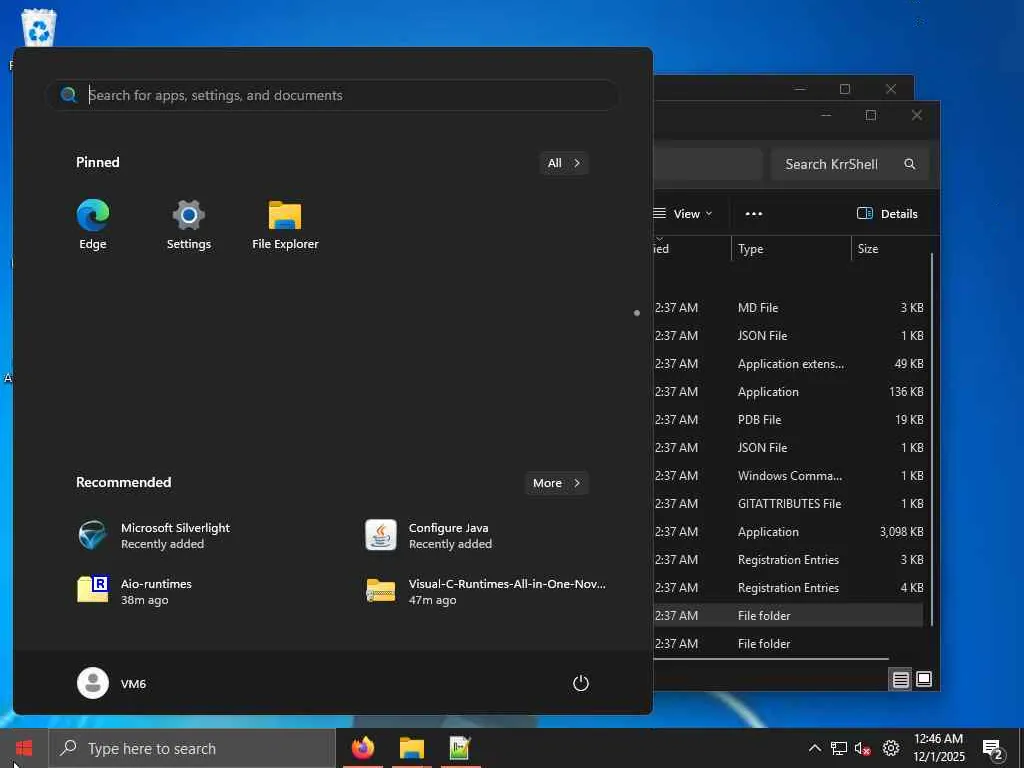1024x768 pixels.
Task: Open the notepad app icon on taskbar
Action: (460, 748)
